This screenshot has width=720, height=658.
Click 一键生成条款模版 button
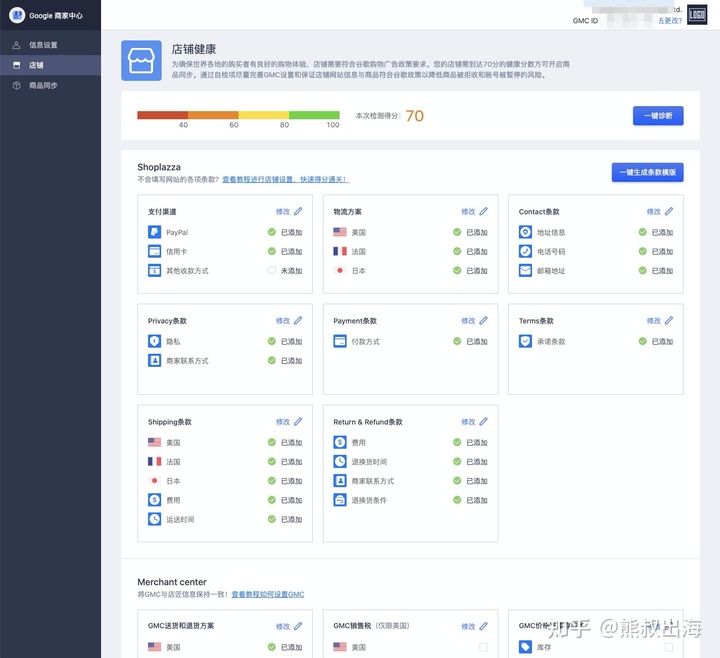[x=647, y=172]
